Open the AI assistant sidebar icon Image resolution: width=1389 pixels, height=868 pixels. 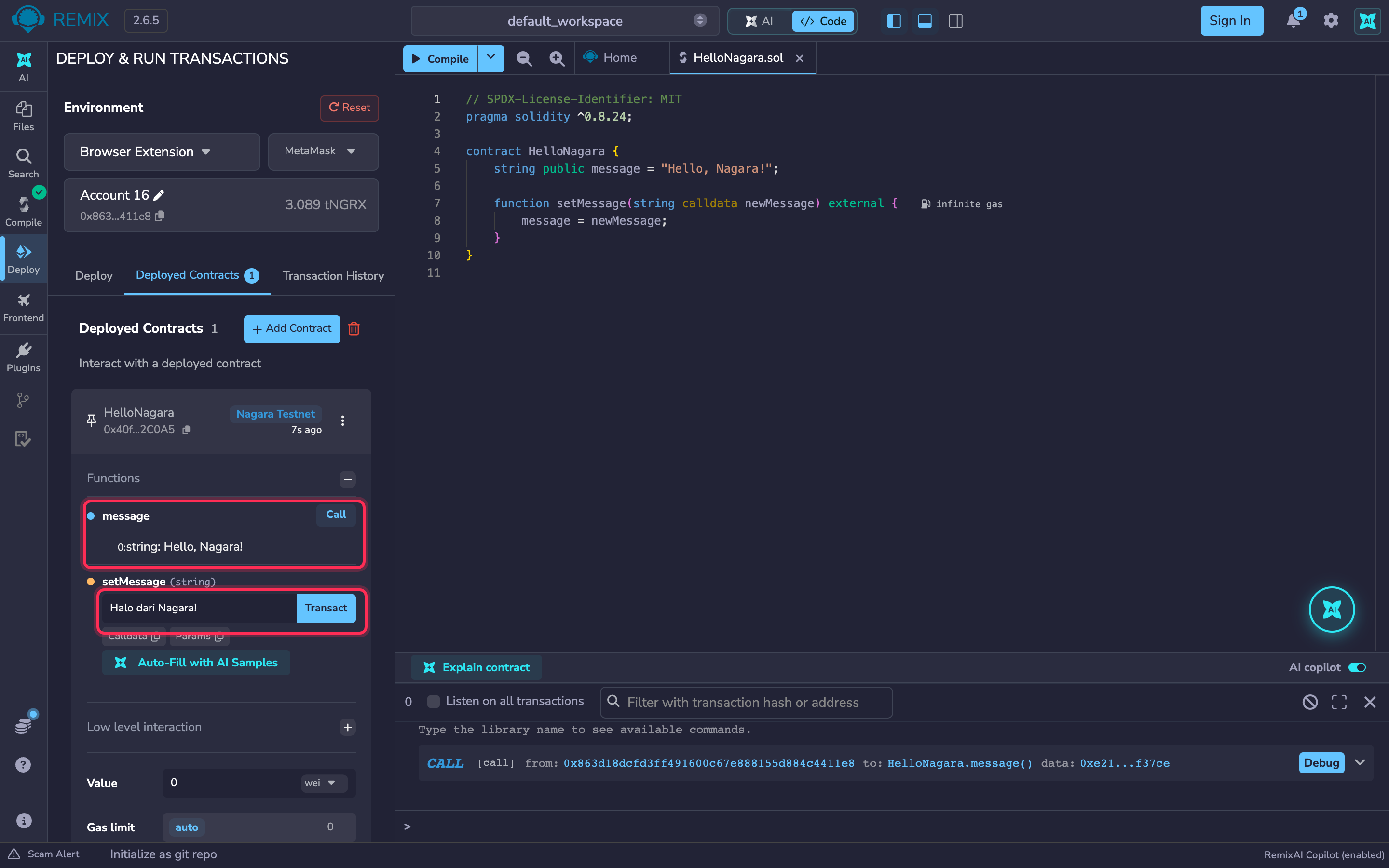pyautogui.click(x=24, y=67)
